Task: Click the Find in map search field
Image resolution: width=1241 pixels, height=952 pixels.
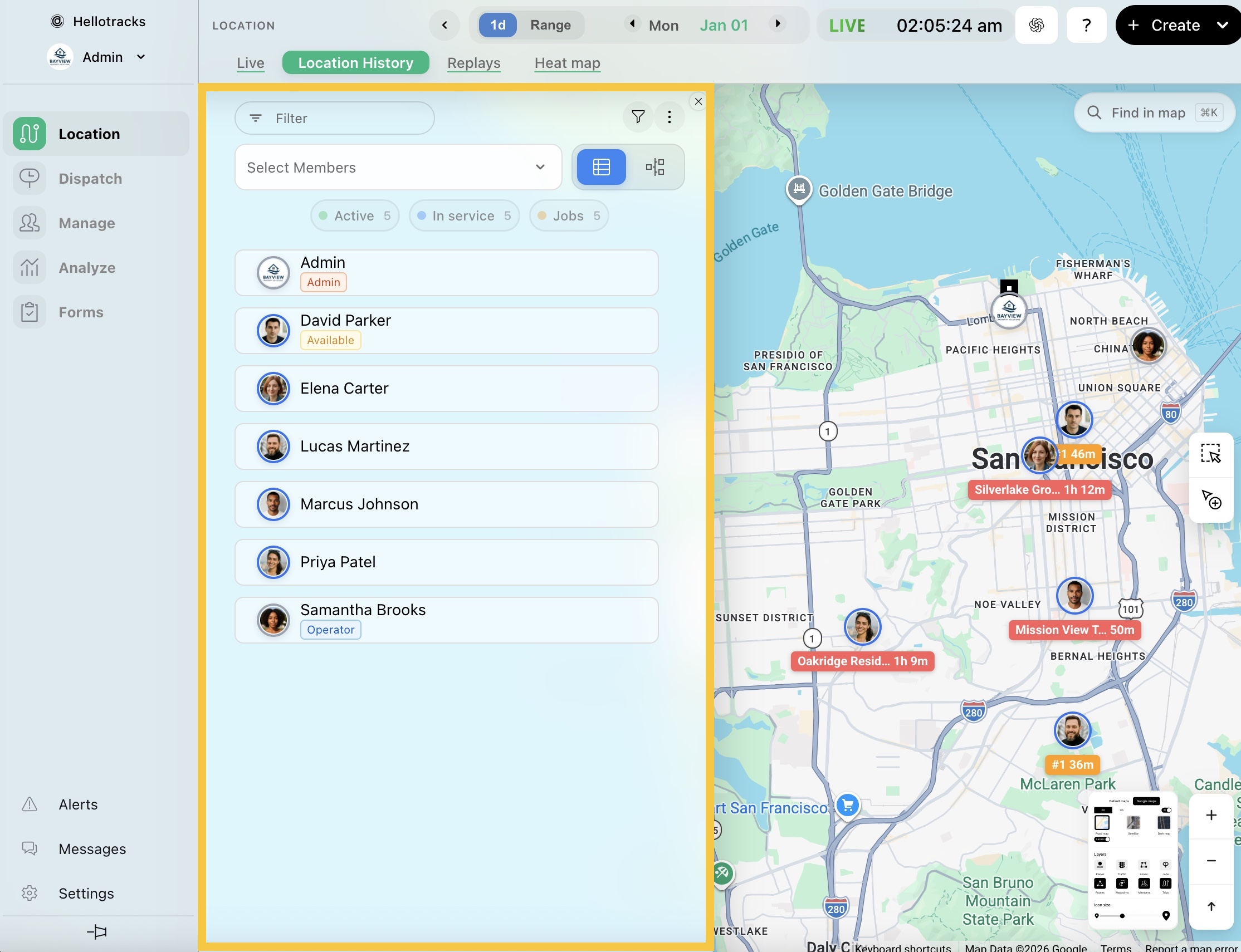Action: pyautogui.click(x=1154, y=113)
